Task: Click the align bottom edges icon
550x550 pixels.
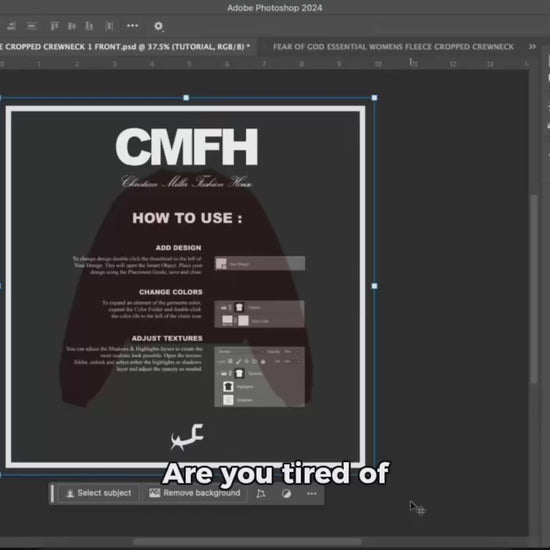Action: coord(11,26)
